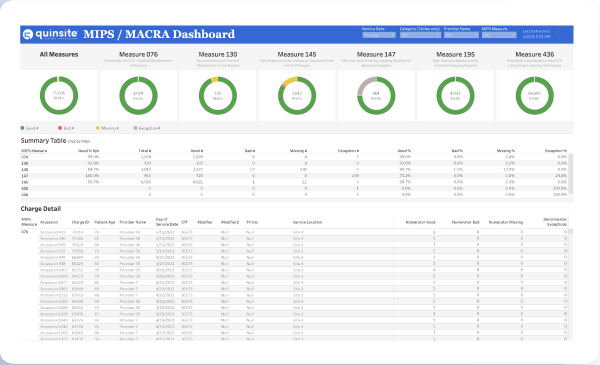Click the yellow Missing # legend swatch
Screen dimensions: 600x365
[x=98, y=128]
